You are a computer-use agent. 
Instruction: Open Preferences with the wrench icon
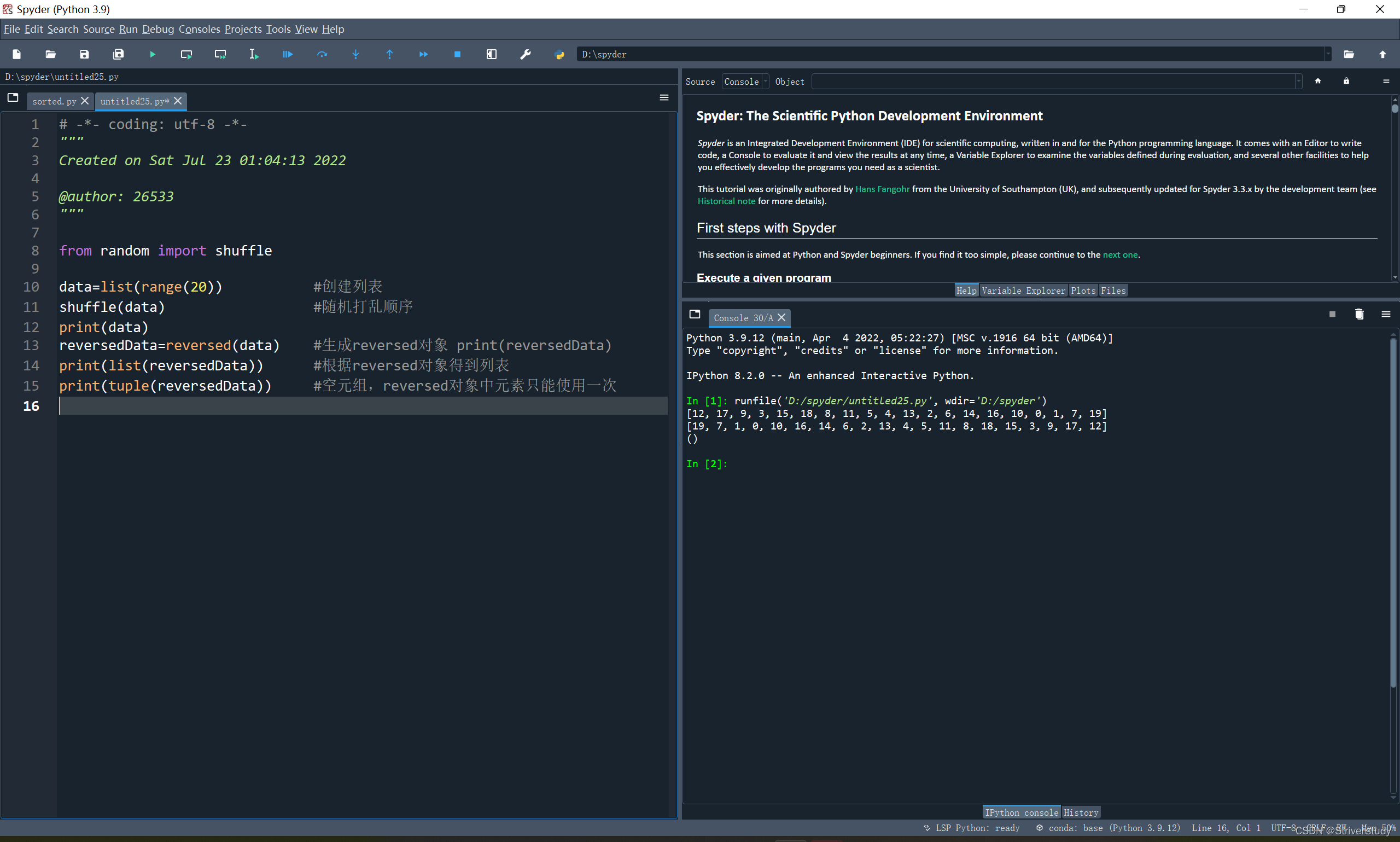[525, 55]
